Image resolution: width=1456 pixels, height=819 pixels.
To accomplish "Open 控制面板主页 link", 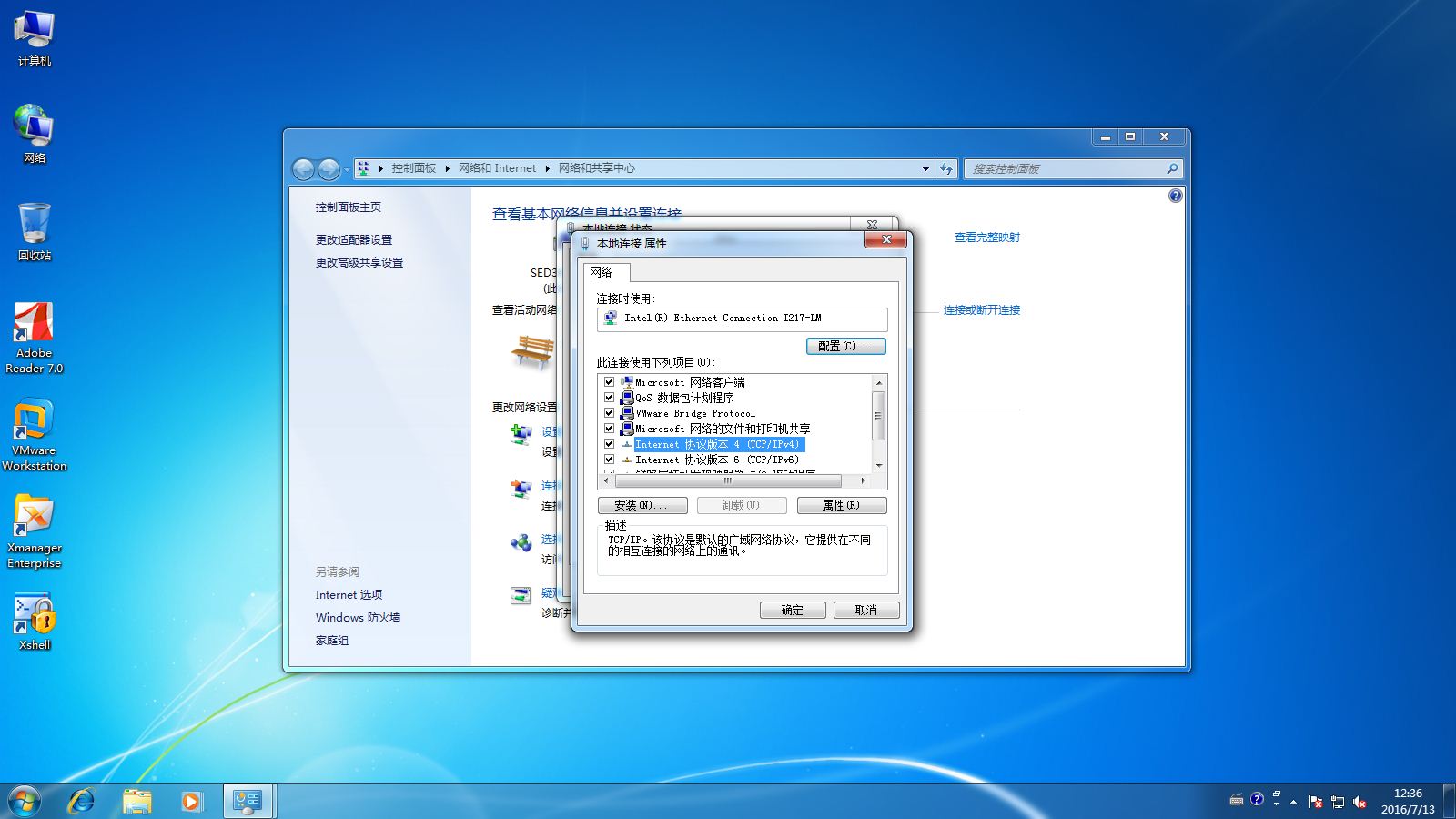I will [x=349, y=207].
